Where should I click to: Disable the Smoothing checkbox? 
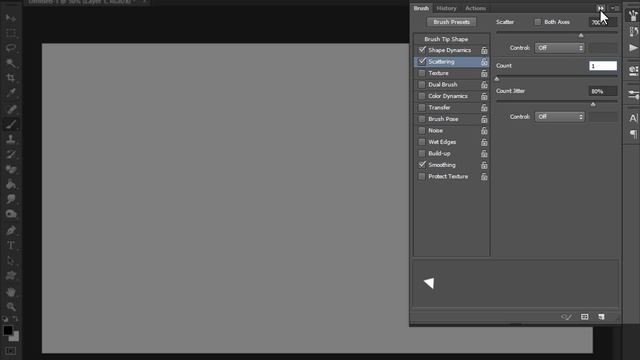pyautogui.click(x=422, y=164)
